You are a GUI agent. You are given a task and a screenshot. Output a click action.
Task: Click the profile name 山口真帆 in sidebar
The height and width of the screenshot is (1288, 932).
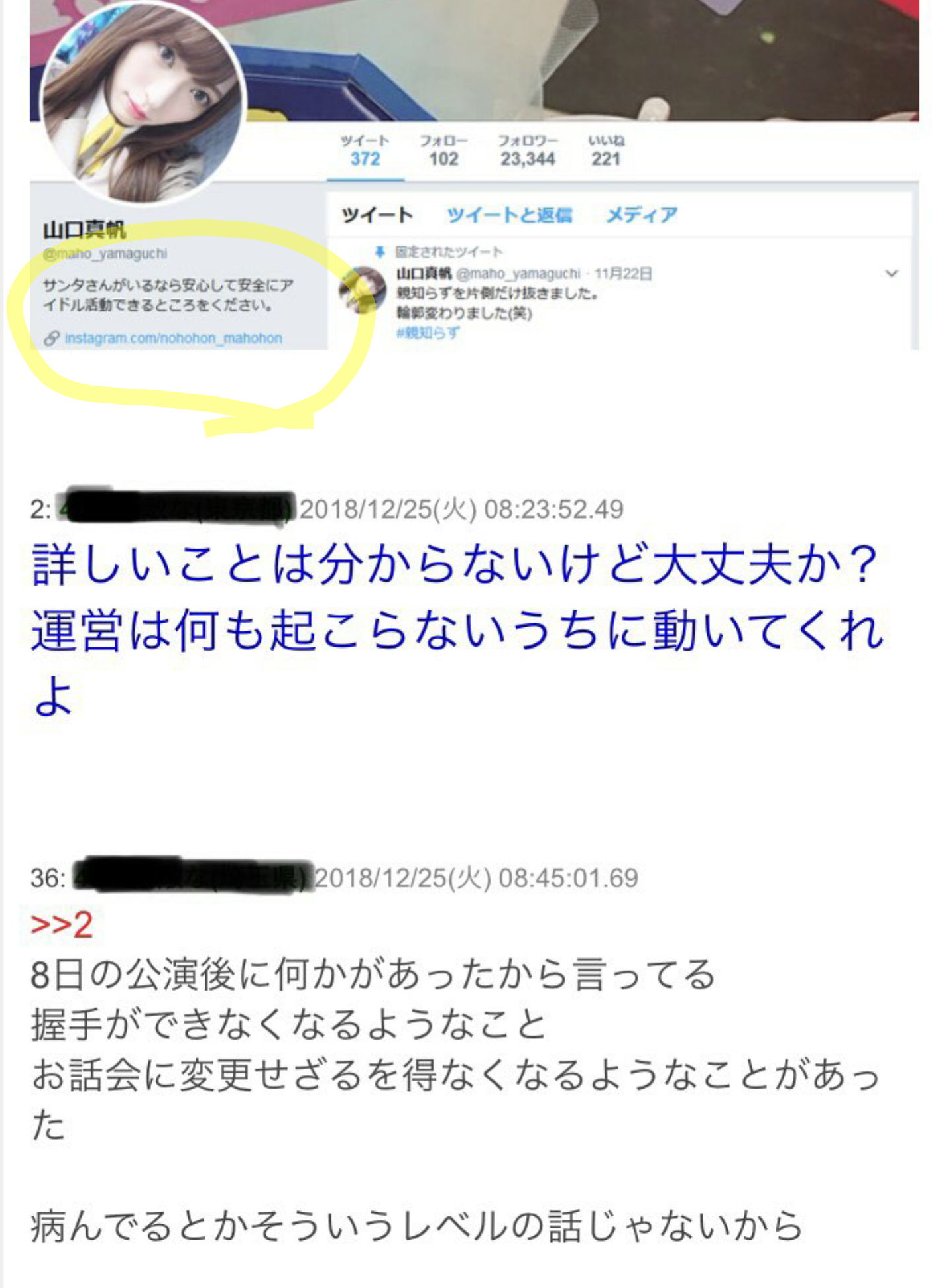pyautogui.click(x=84, y=230)
